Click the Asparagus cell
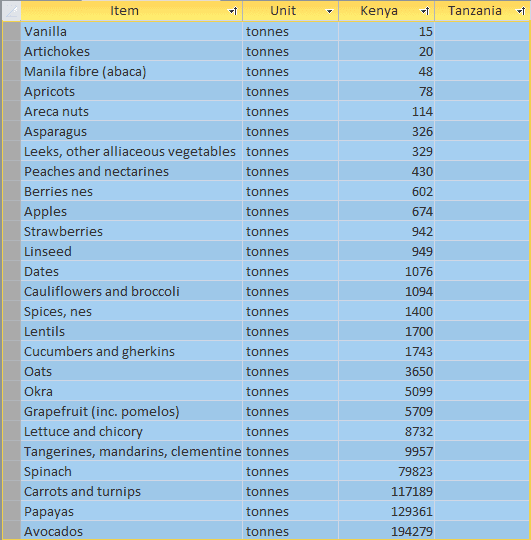Viewport: 531px width, 540px height. (132, 131)
